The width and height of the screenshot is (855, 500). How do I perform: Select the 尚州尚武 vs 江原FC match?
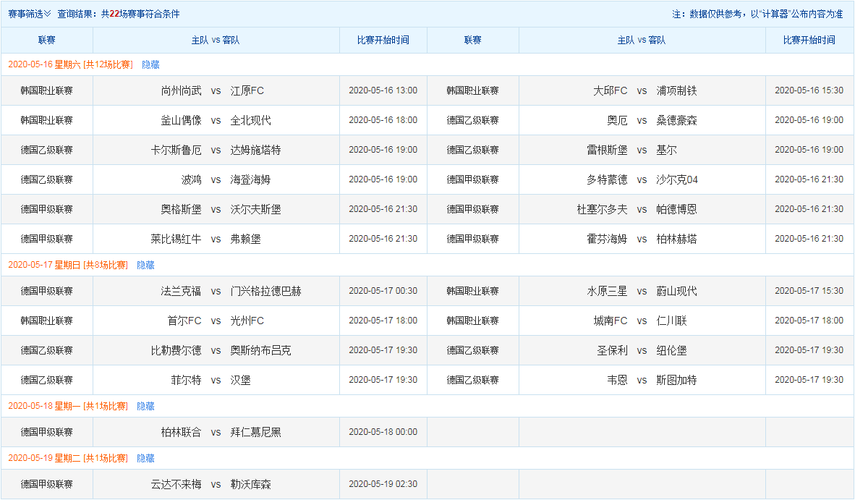pos(215,90)
